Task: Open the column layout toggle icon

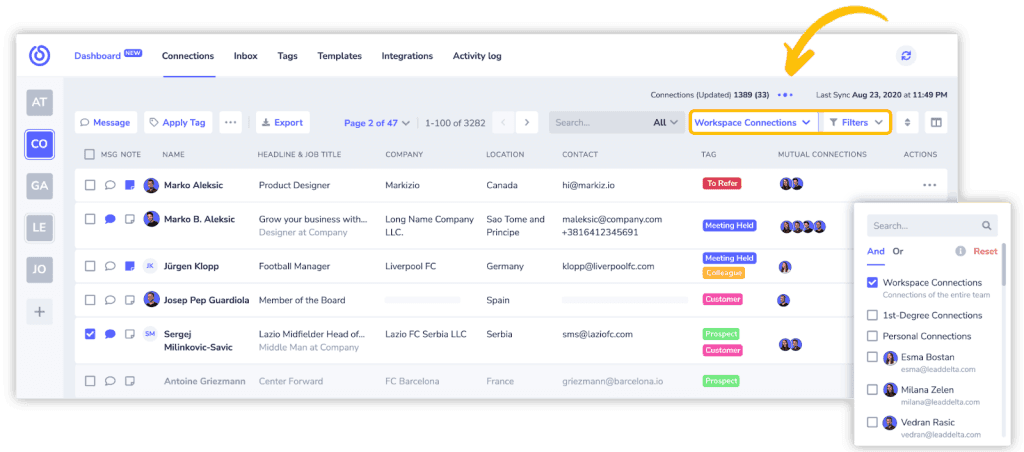Action: (x=936, y=122)
